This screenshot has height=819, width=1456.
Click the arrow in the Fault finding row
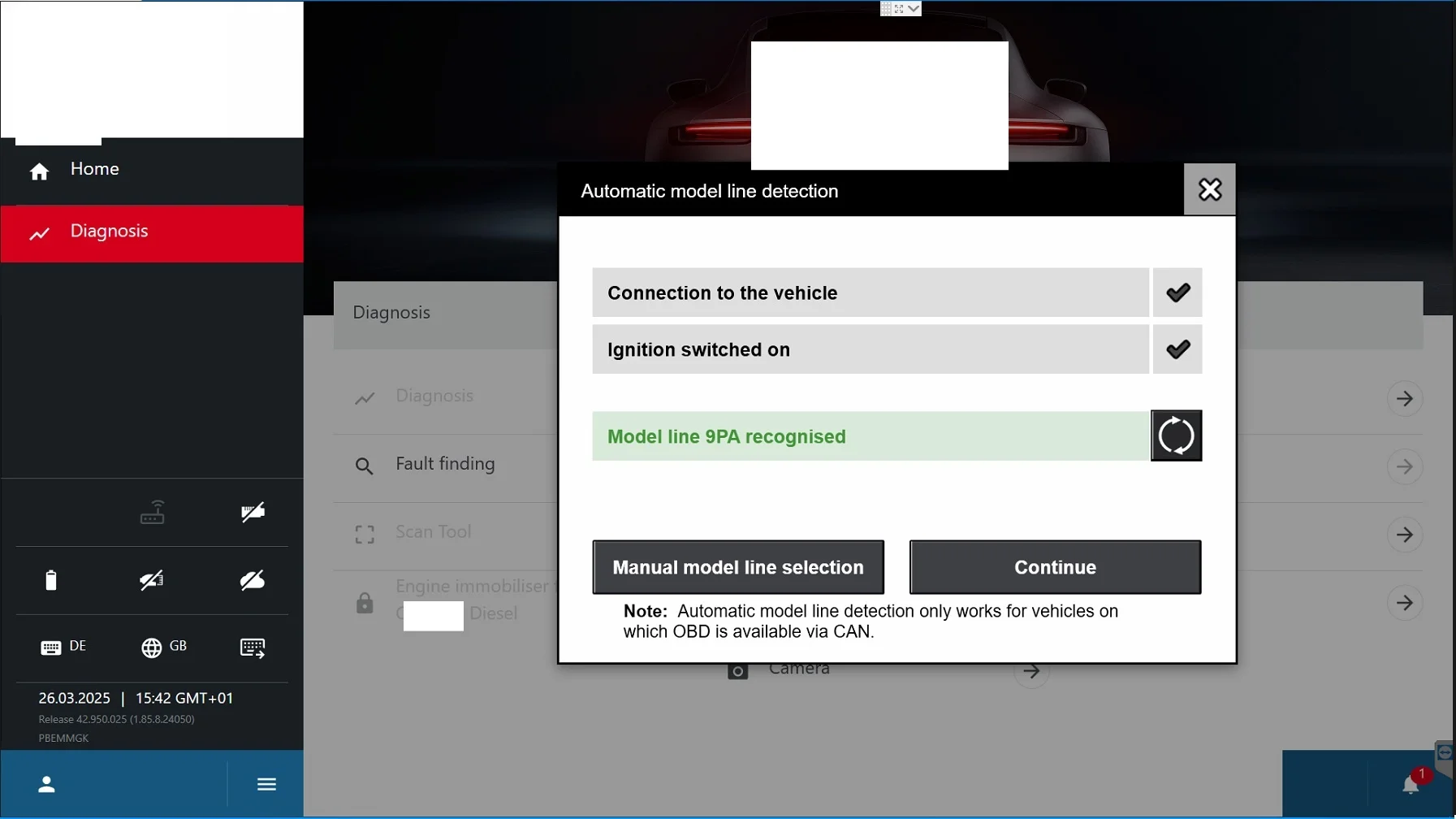1405,467
